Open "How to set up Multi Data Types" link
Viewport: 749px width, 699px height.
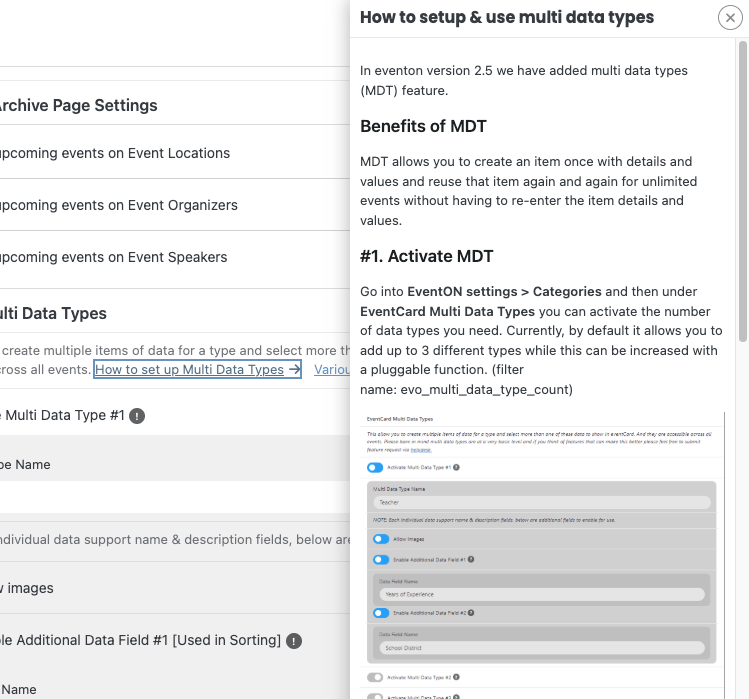coord(189,370)
